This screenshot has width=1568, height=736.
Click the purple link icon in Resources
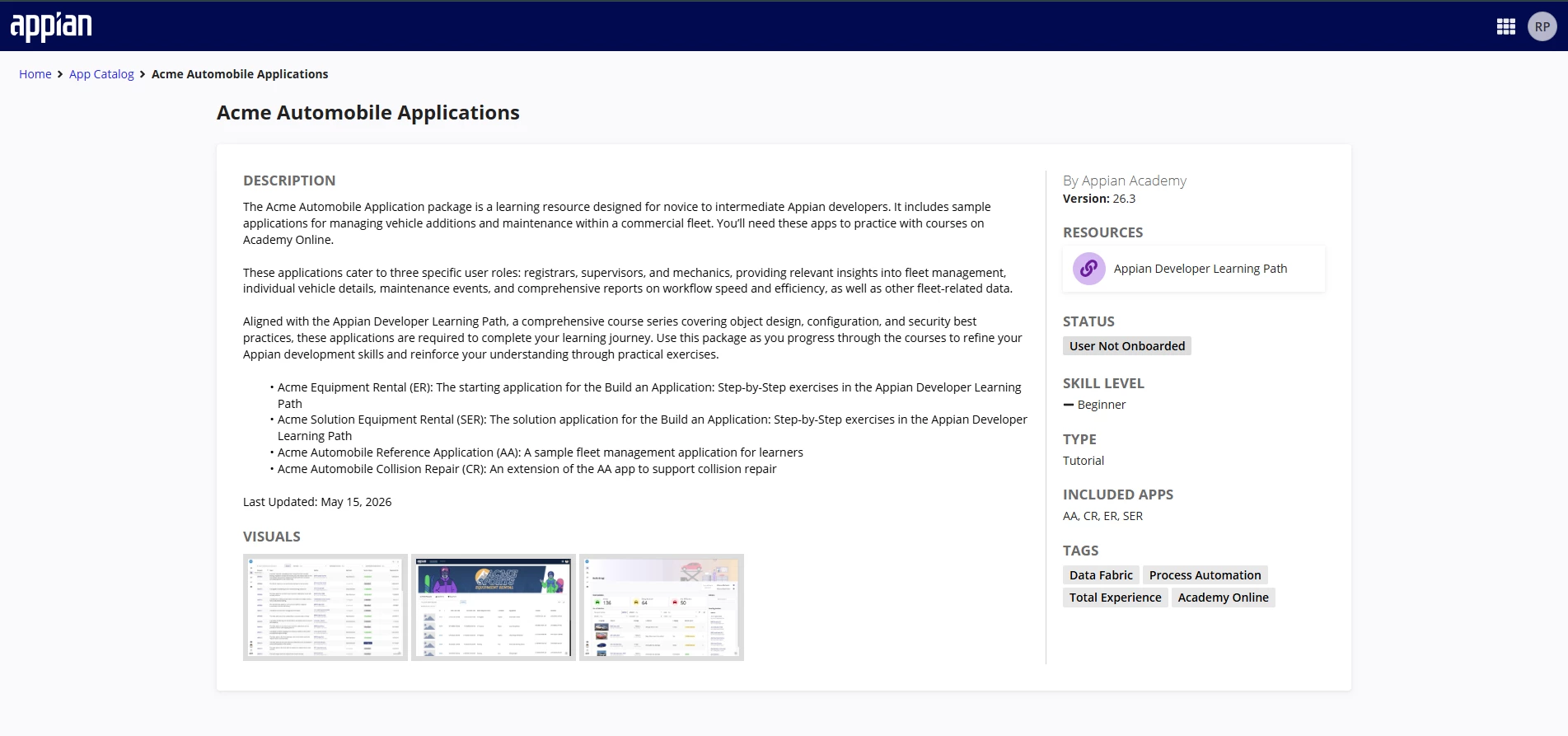coord(1088,269)
